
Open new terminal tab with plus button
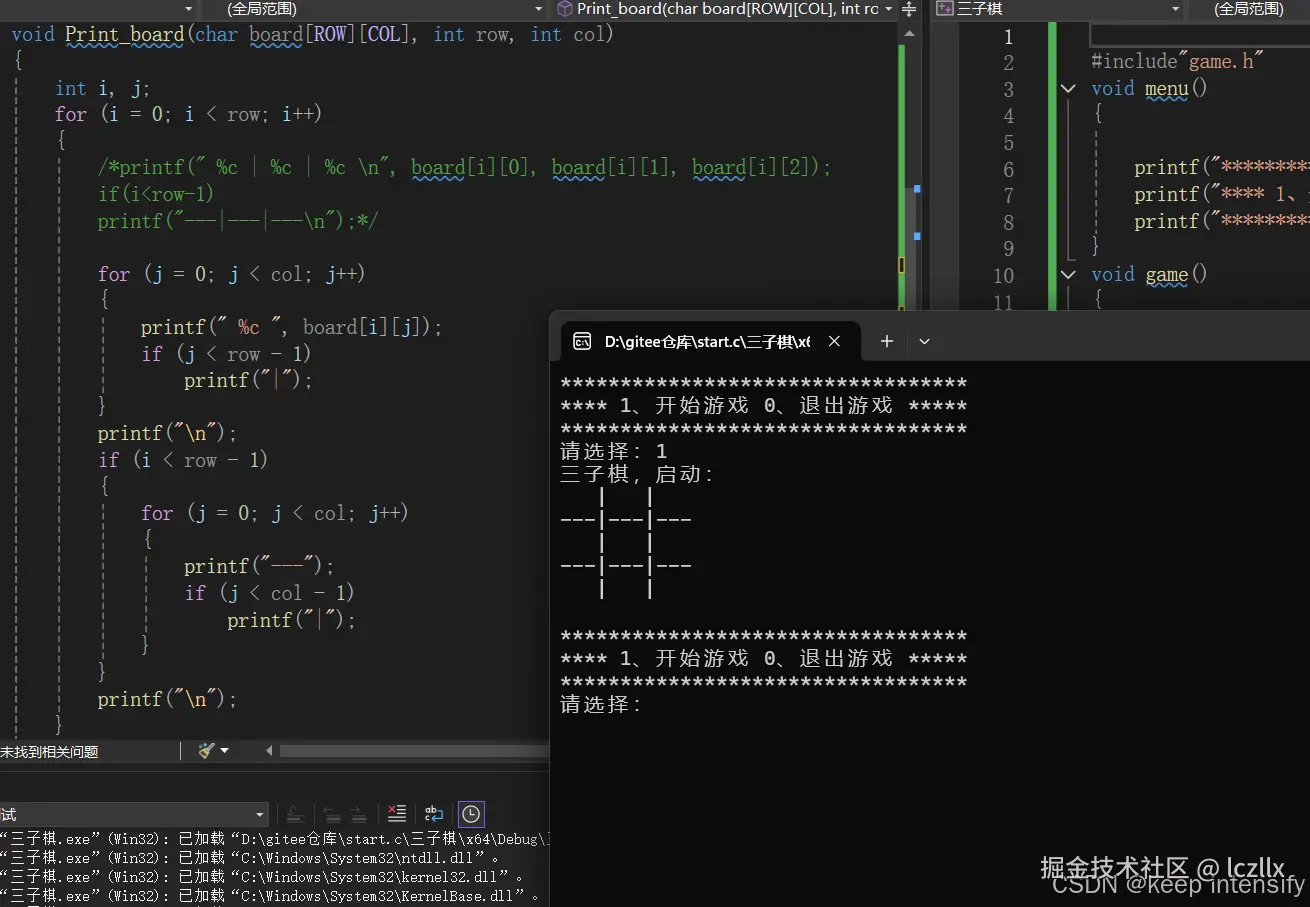[x=886, y=342]
